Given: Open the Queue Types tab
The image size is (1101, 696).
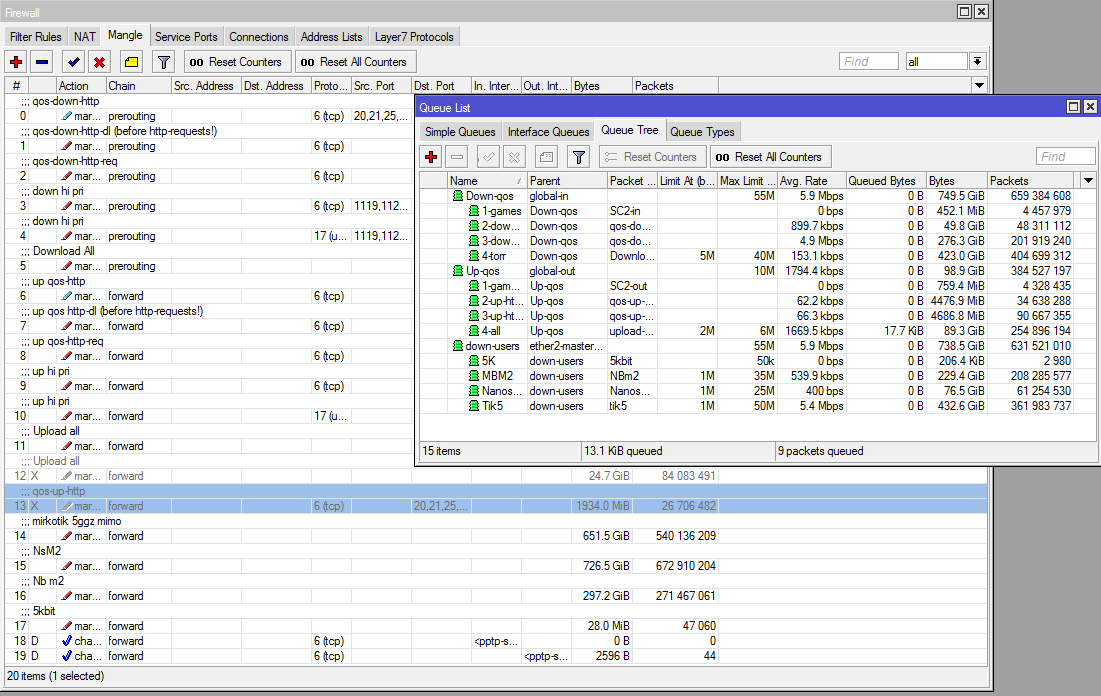Looking at the screenshot, I should click(702, 132).
